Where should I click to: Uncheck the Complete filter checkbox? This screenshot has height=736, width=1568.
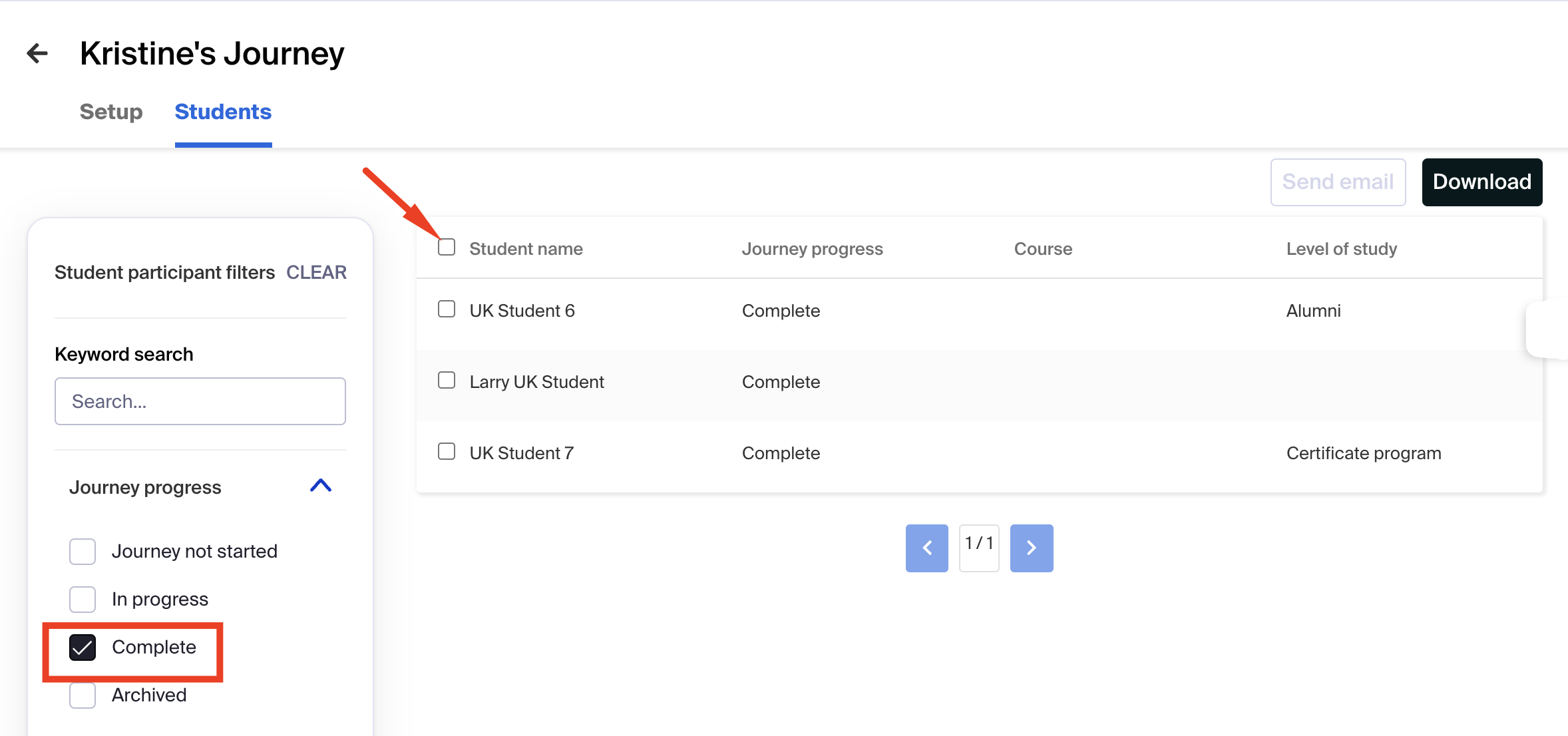(83, 647)
